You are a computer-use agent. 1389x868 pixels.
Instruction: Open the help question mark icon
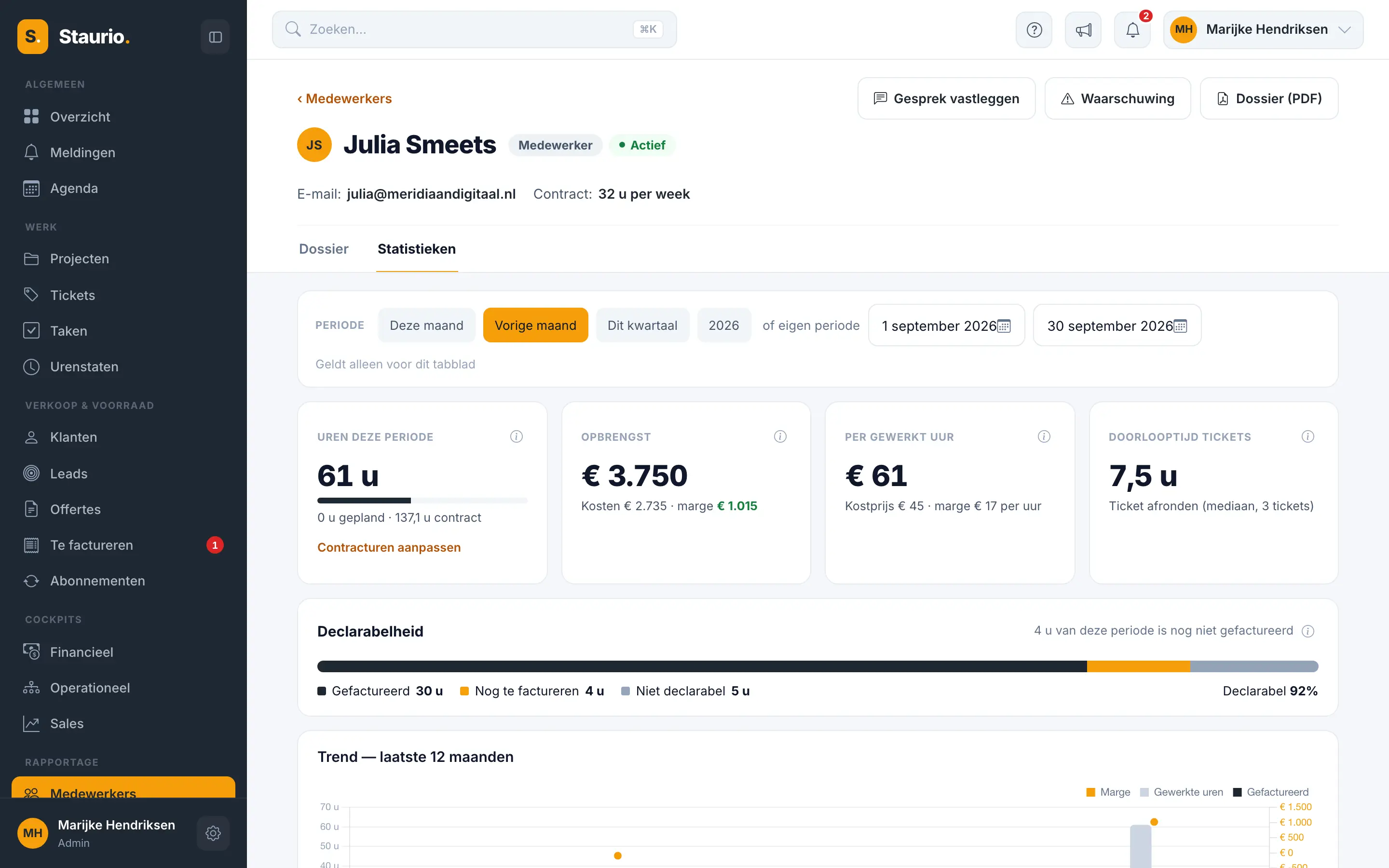[1034, 30]
